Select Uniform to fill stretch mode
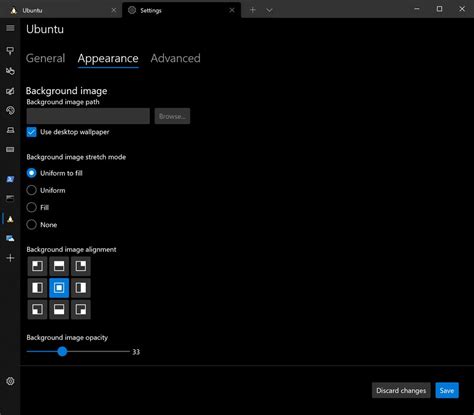 31,173
